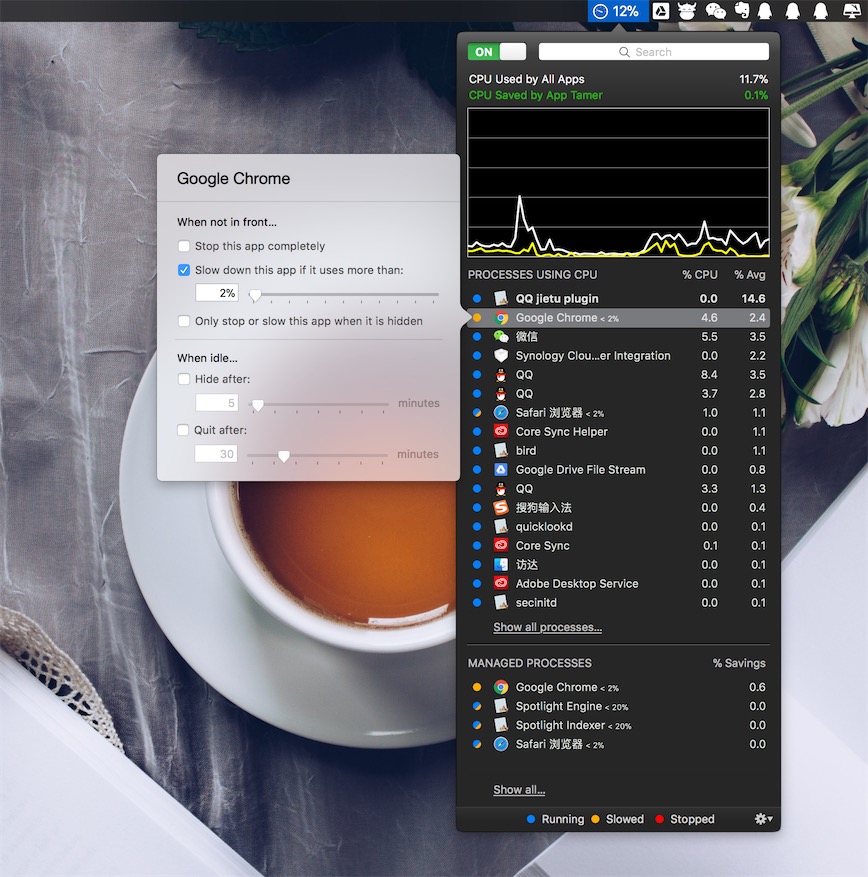Click the quicklookd process icon
868x877 pixels.
501,526
